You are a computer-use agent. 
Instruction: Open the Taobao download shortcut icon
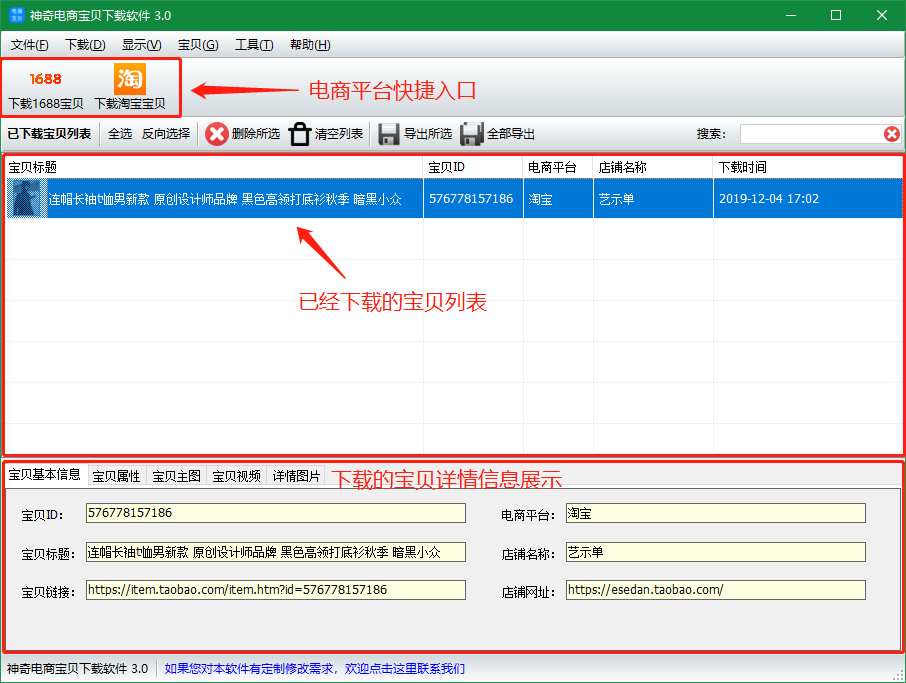tap(129, 79)
